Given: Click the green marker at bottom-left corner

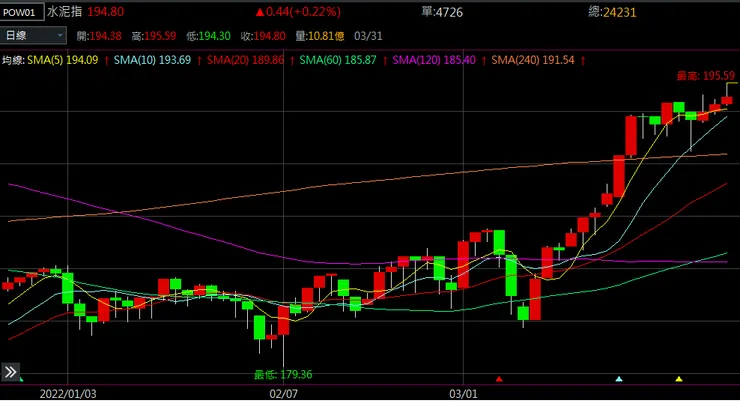Looking at the screenshot, I should [21, 379].
